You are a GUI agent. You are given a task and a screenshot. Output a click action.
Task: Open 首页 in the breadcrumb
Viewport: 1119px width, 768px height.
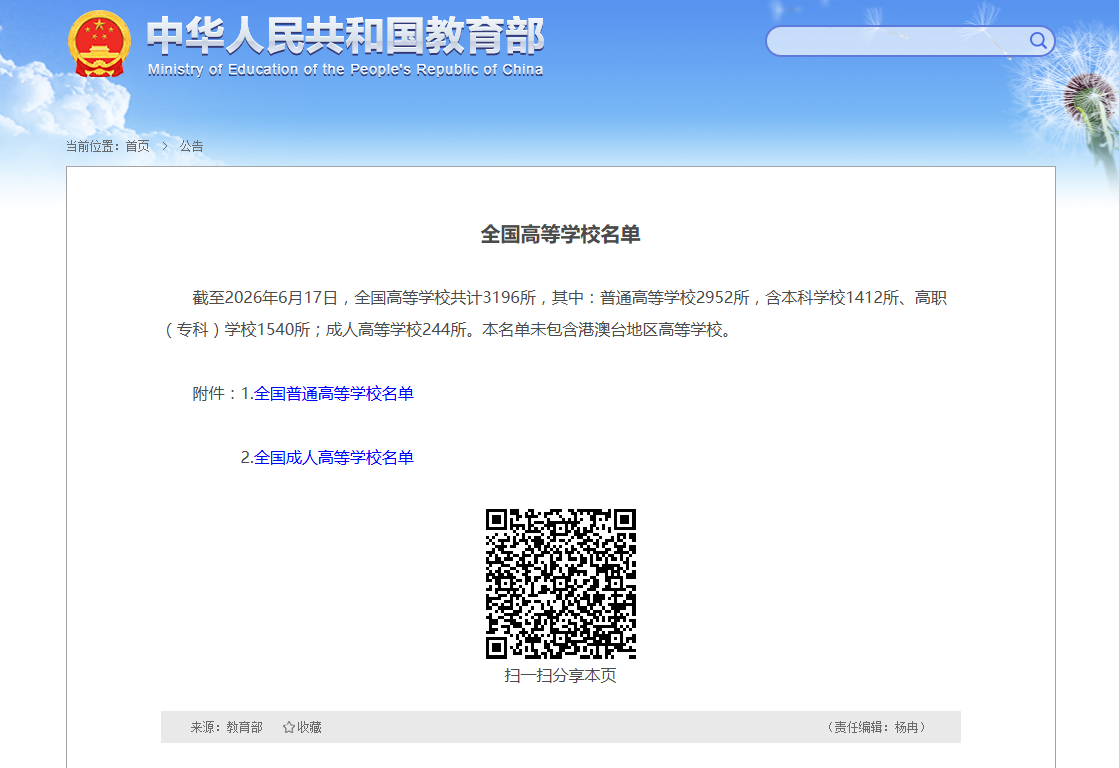[138, 146]
